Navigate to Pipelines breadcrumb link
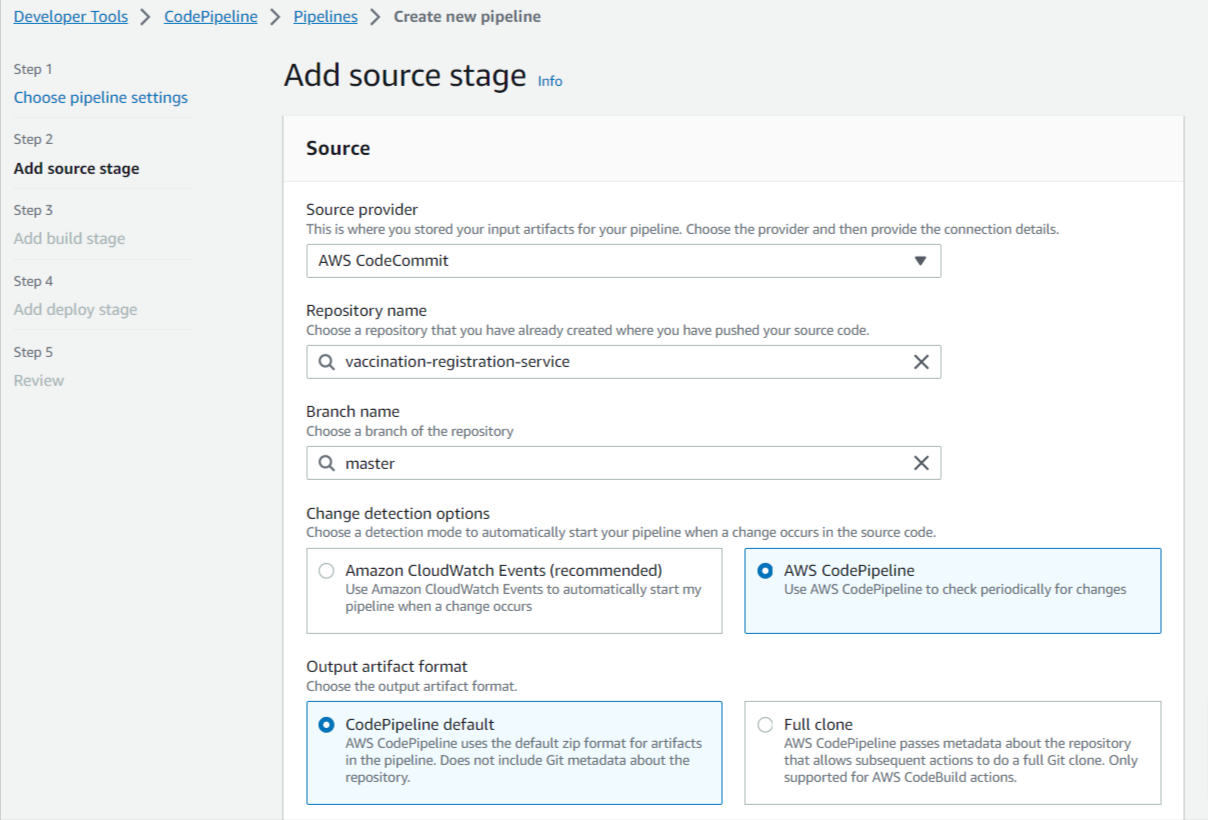The height and width of the screenshot is (820, 1208). 327,17
